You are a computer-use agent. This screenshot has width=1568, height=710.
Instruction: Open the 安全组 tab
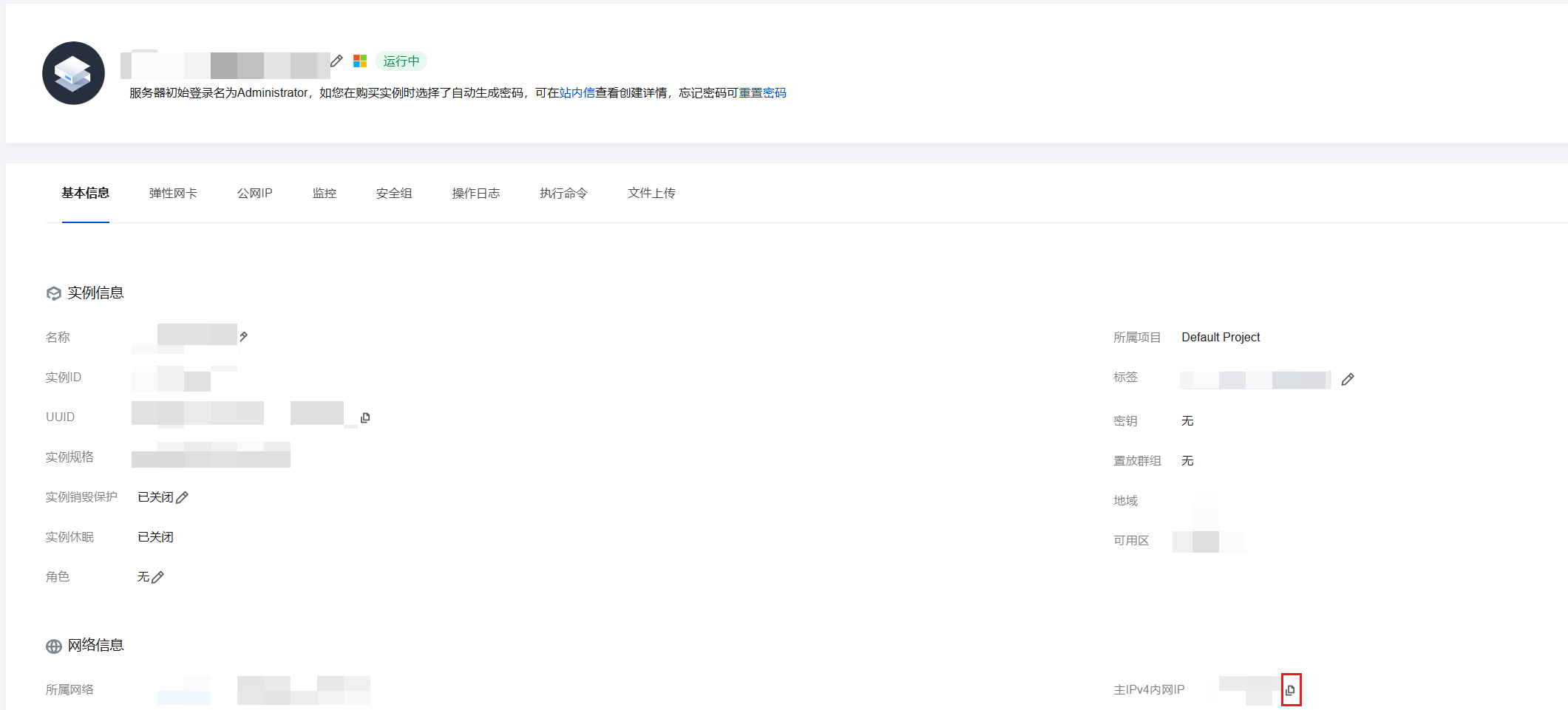[x=394, y=193]
